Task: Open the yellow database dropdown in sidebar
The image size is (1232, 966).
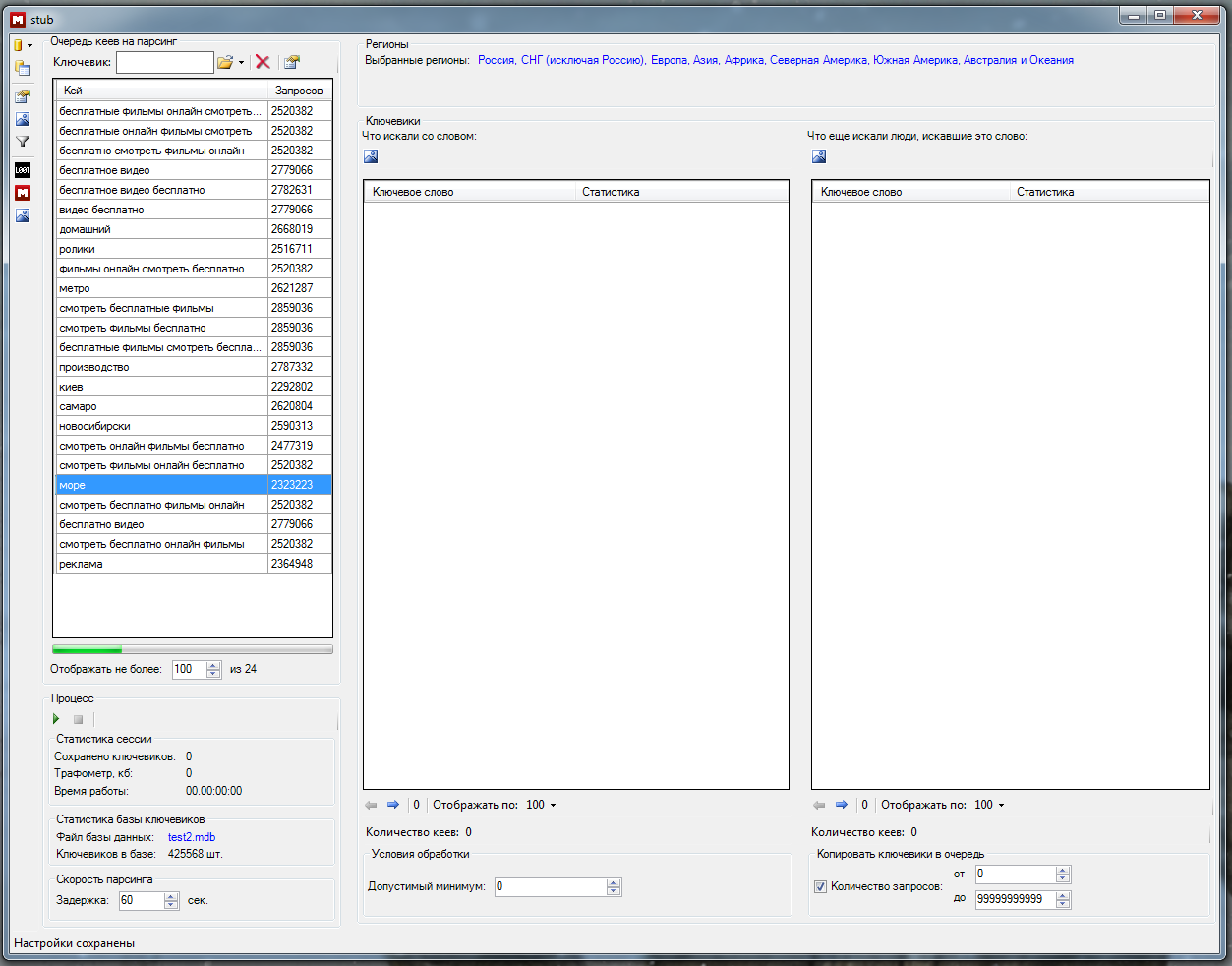Action: 29,45
